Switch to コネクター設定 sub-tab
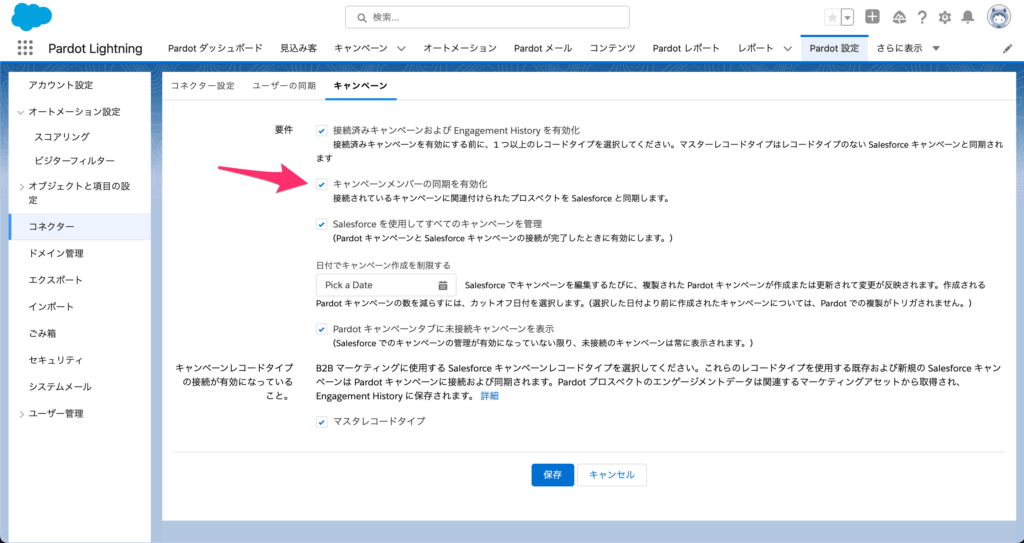This screenshot has width=1024, height=543. click(x=202, y=86)
